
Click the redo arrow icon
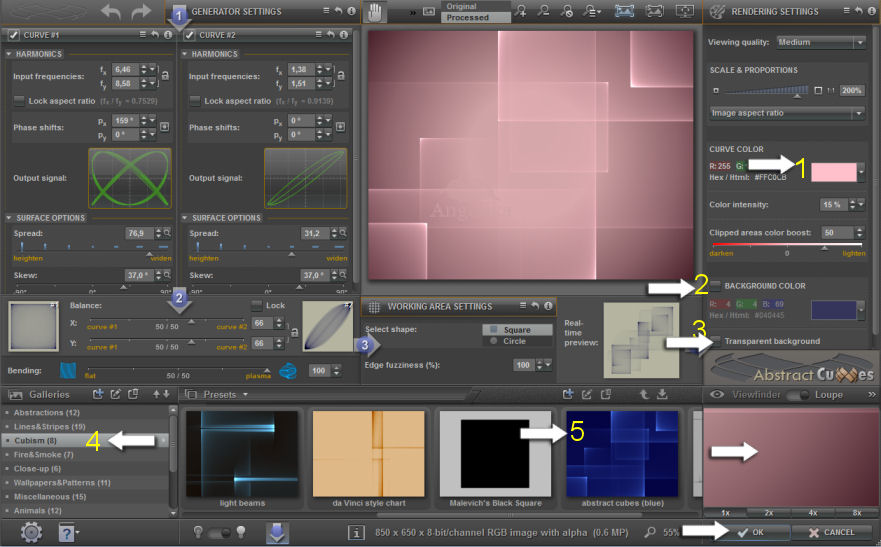tap(141, 12)
